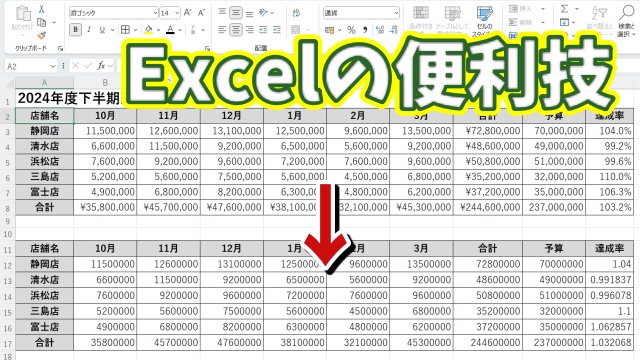Click the AutoSum sigma icon
This screenshot has width=640, height=360.
tap(564, 9)
